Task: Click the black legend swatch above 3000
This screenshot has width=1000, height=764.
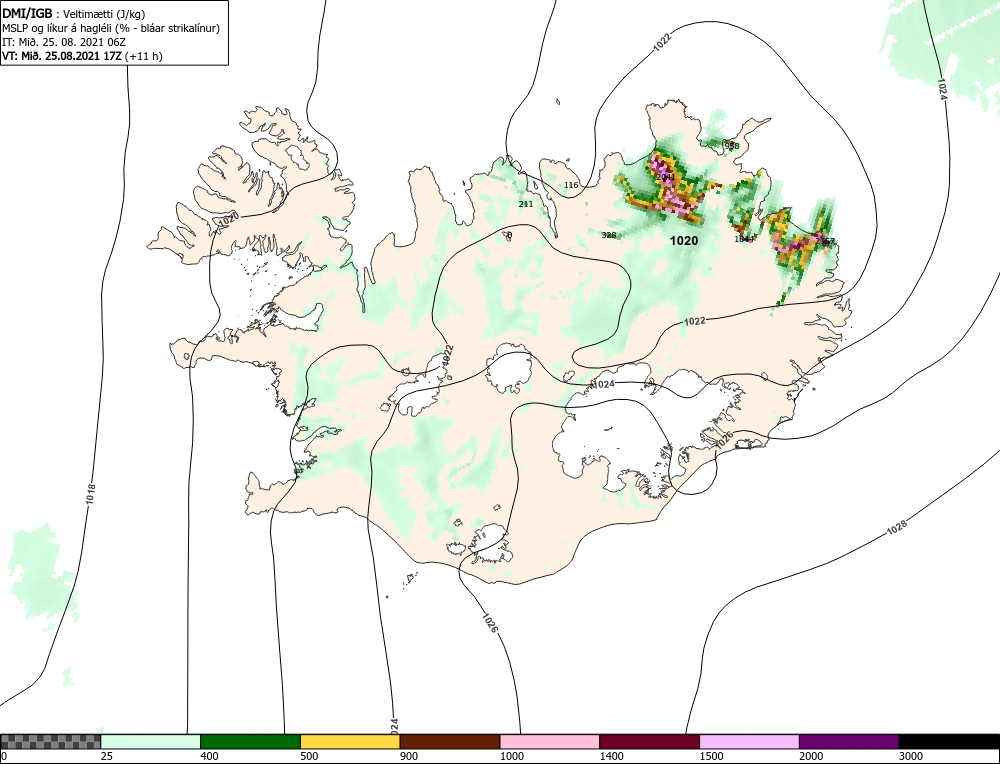Action: tap(949, 742)
